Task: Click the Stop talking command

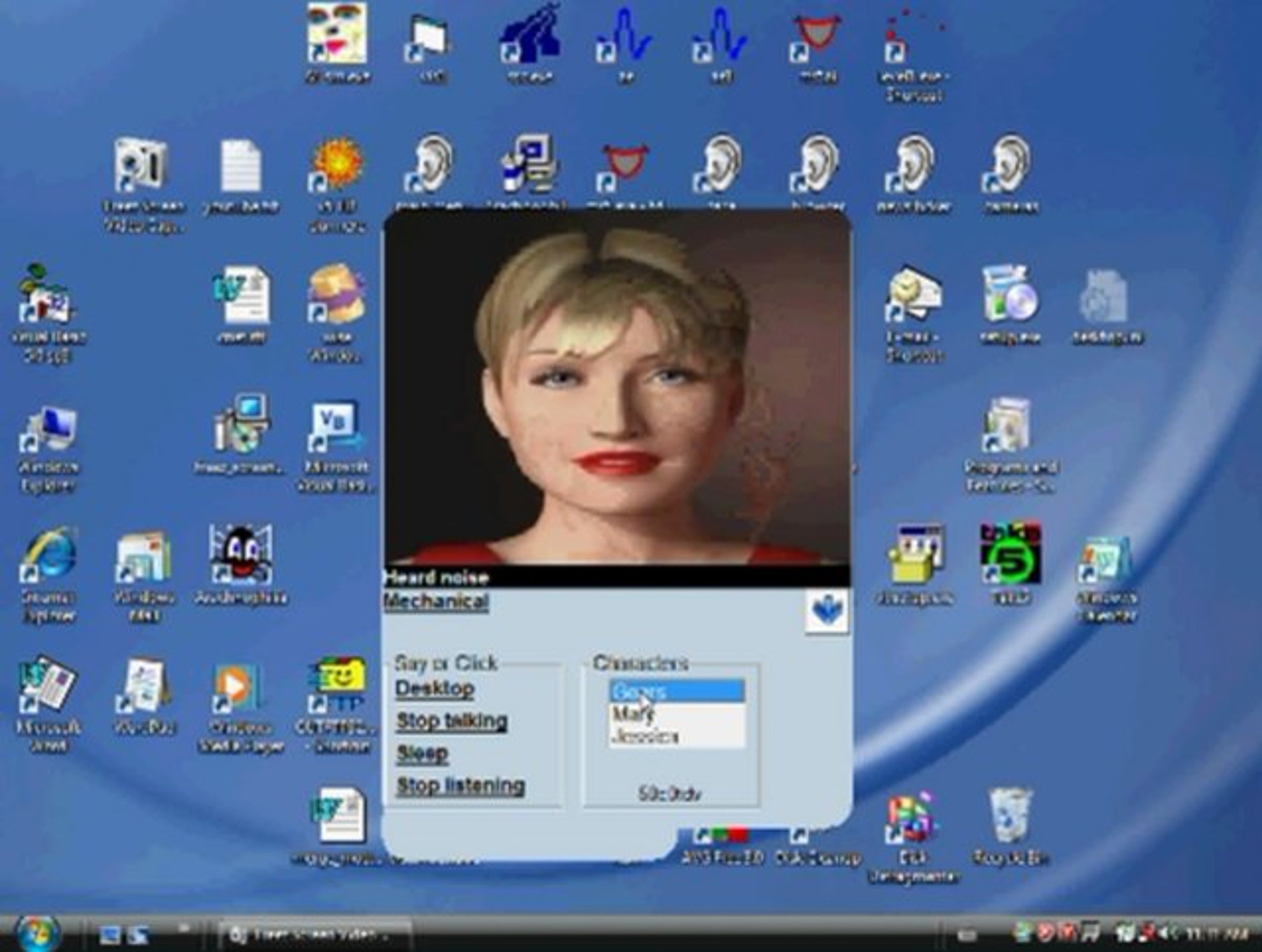Action: [x=452, y=721]
